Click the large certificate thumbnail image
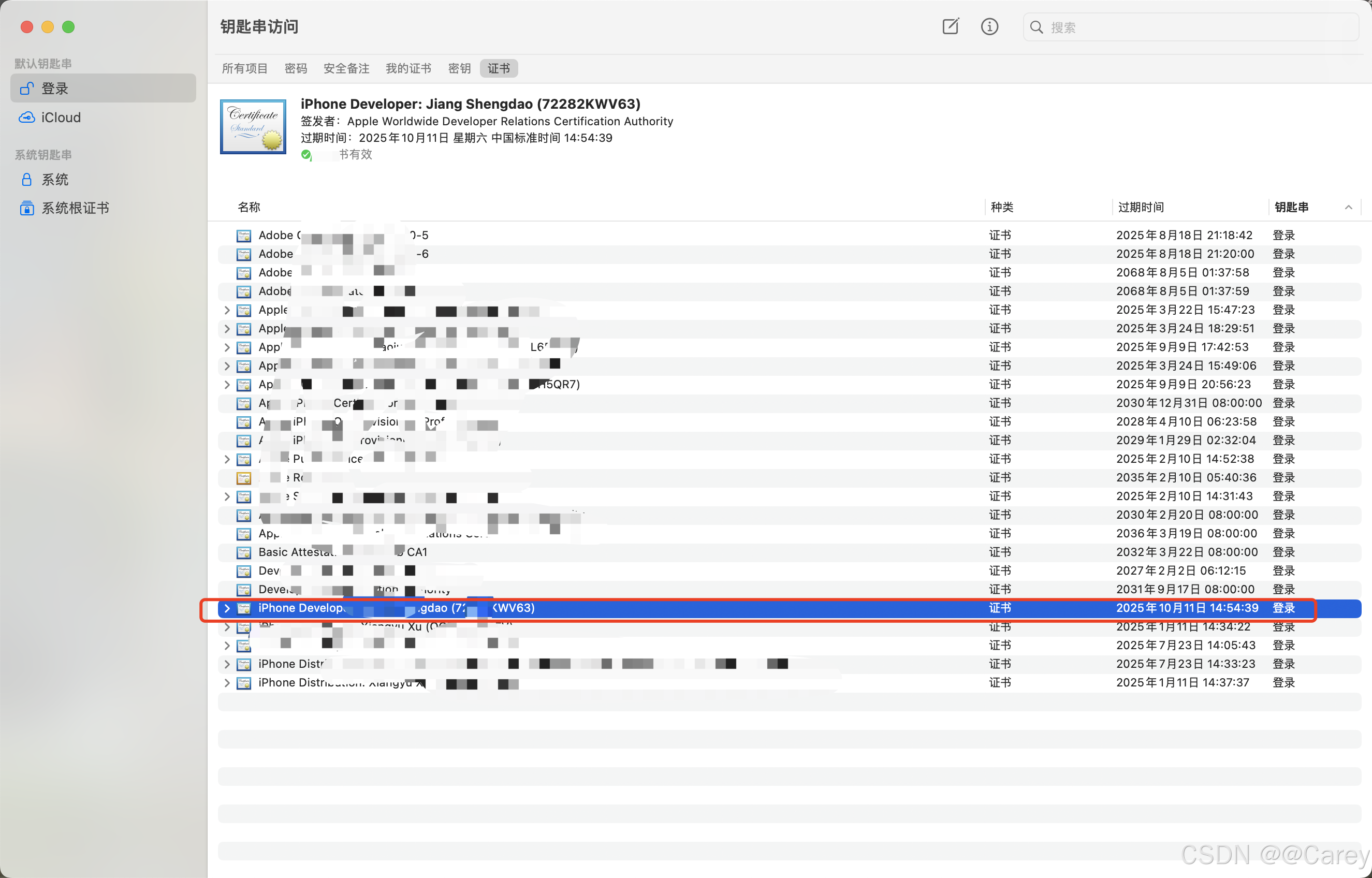Image resolution: width=1372 pixels, height=878 pixels. tap(253, 126)
